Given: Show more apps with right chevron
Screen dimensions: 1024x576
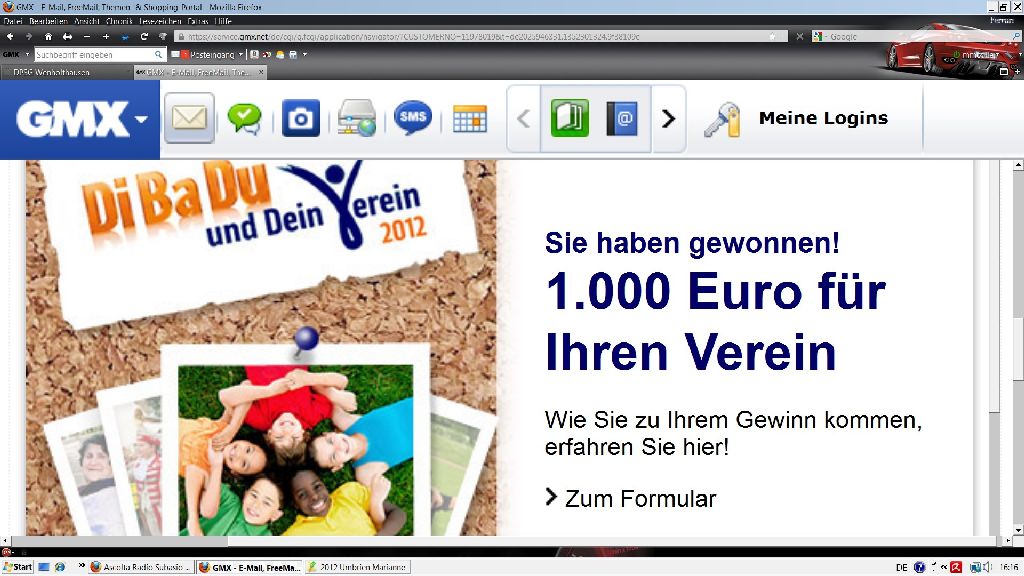Looking at the screenshot, I should 668,119.
